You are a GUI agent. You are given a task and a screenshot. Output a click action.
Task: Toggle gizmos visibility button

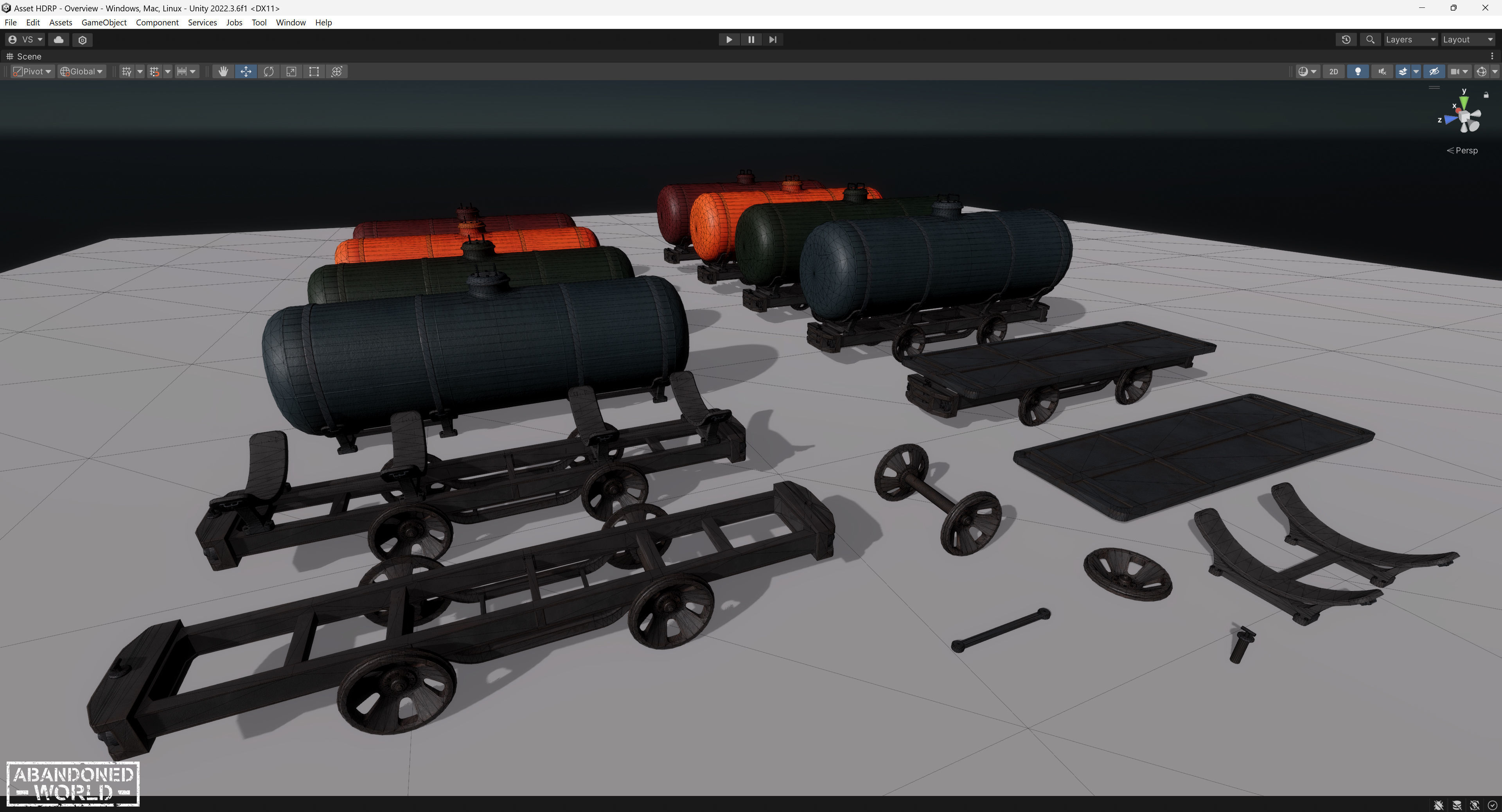(x=1481, y=72)
